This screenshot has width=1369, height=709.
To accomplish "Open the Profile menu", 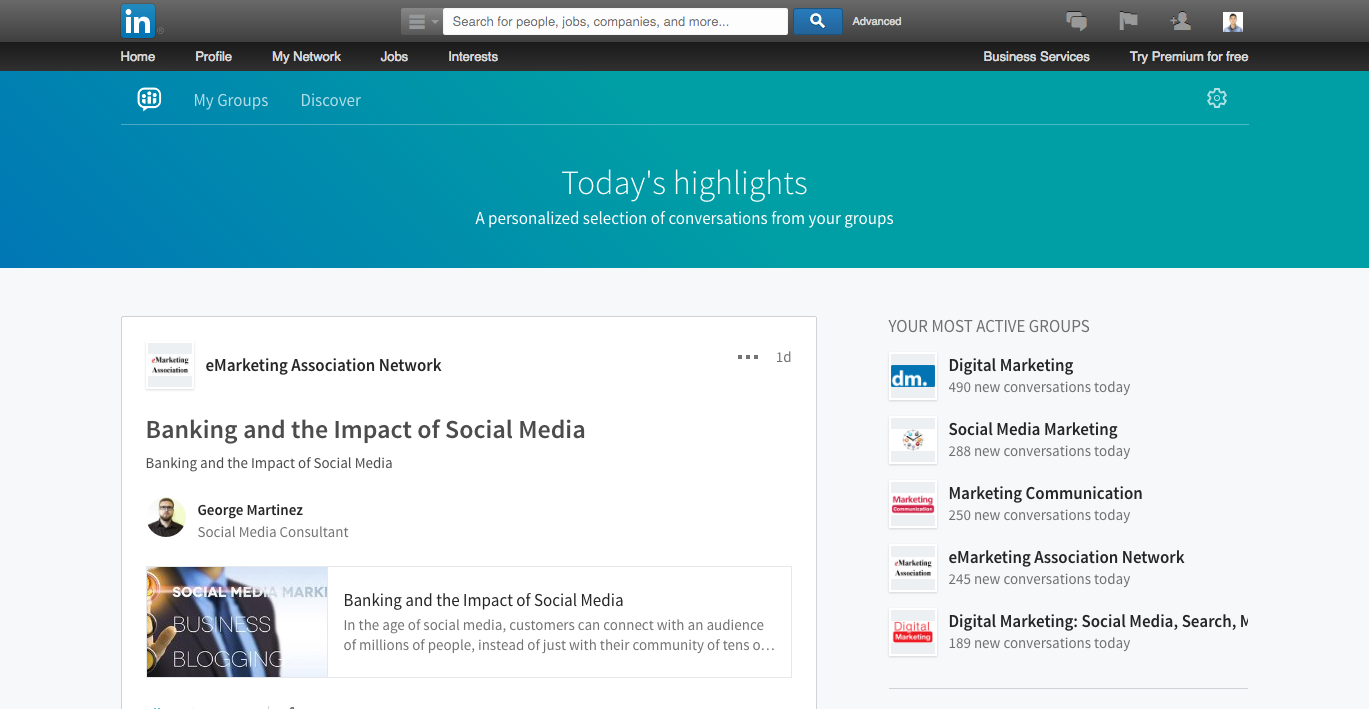I will (x=213, y=56).
